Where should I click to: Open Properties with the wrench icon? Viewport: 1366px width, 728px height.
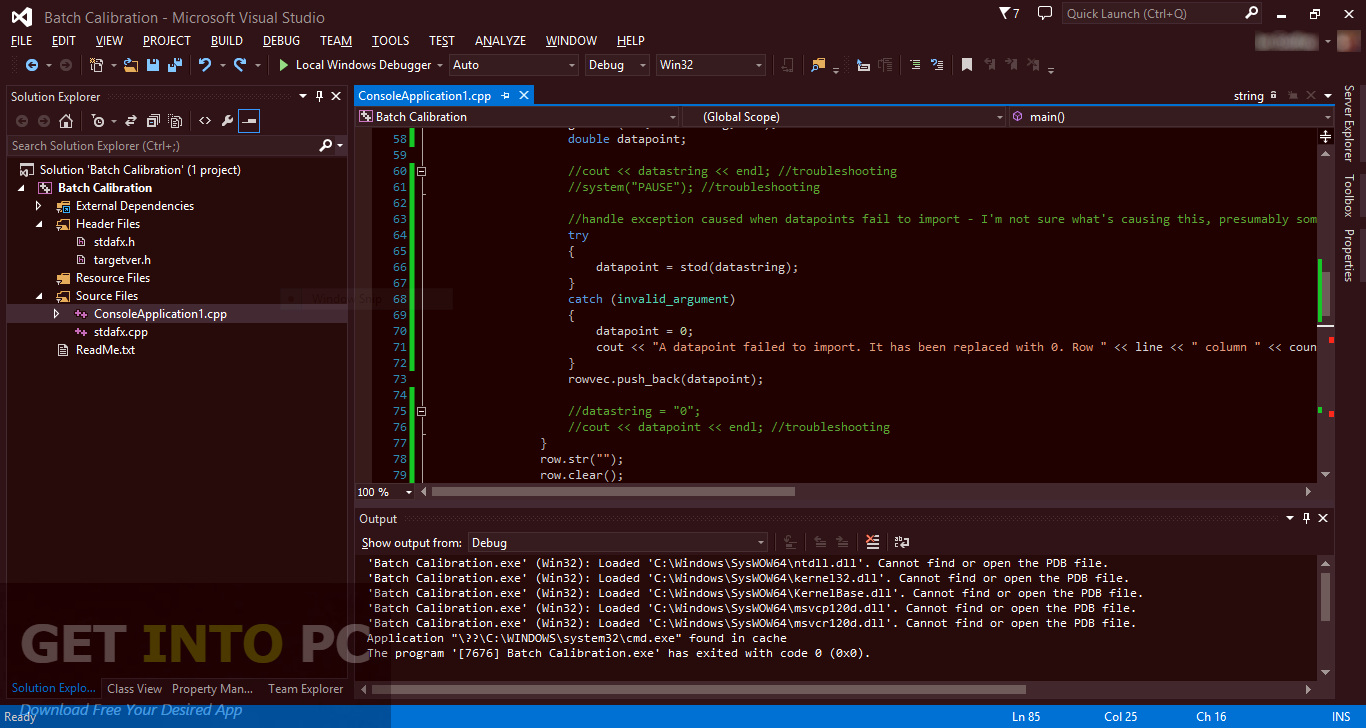[x=227, y=121]
